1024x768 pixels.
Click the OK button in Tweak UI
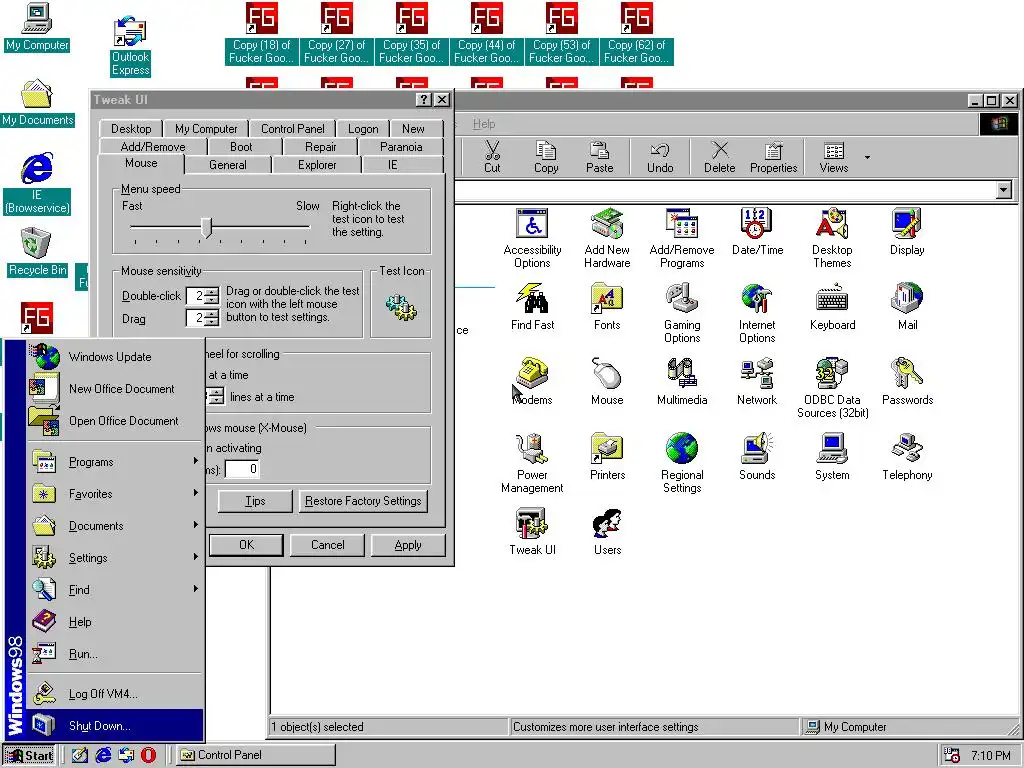246,545
